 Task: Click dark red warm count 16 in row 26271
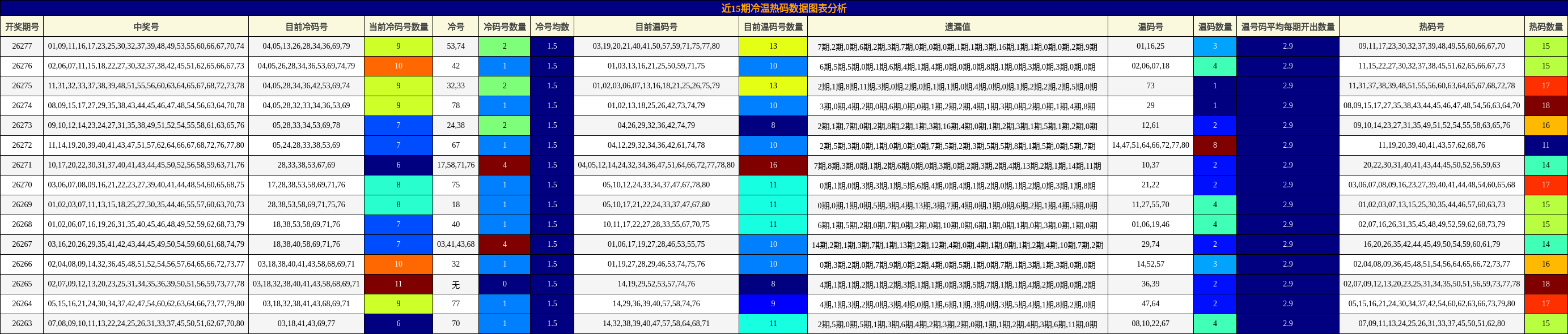coord(773,165)
